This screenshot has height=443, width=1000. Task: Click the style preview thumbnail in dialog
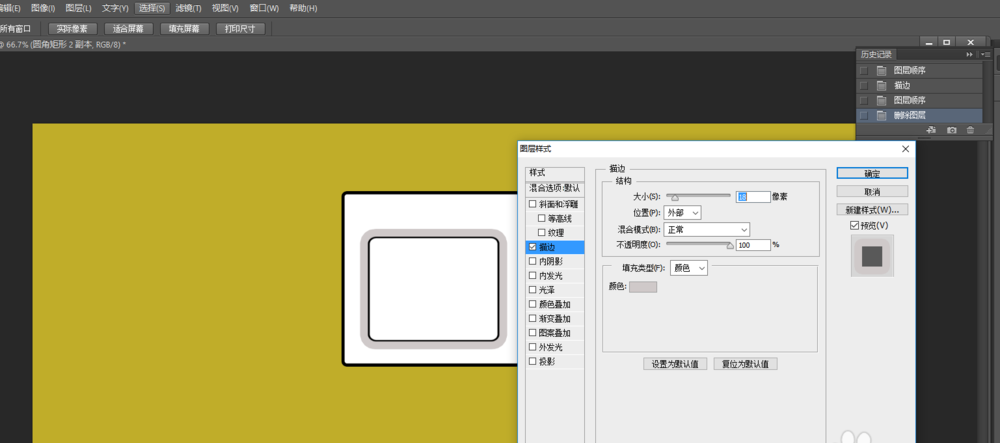871,256
